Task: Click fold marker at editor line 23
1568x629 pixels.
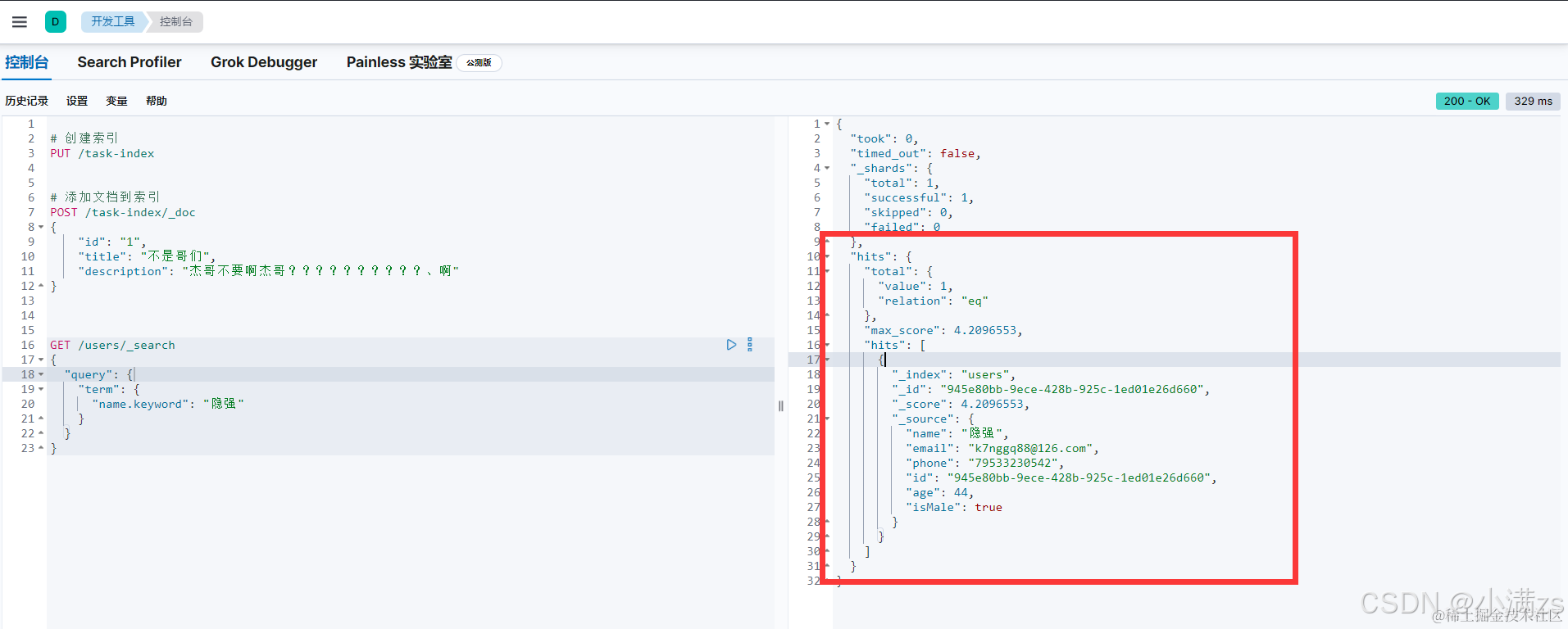Action: (x=41, y=448)
